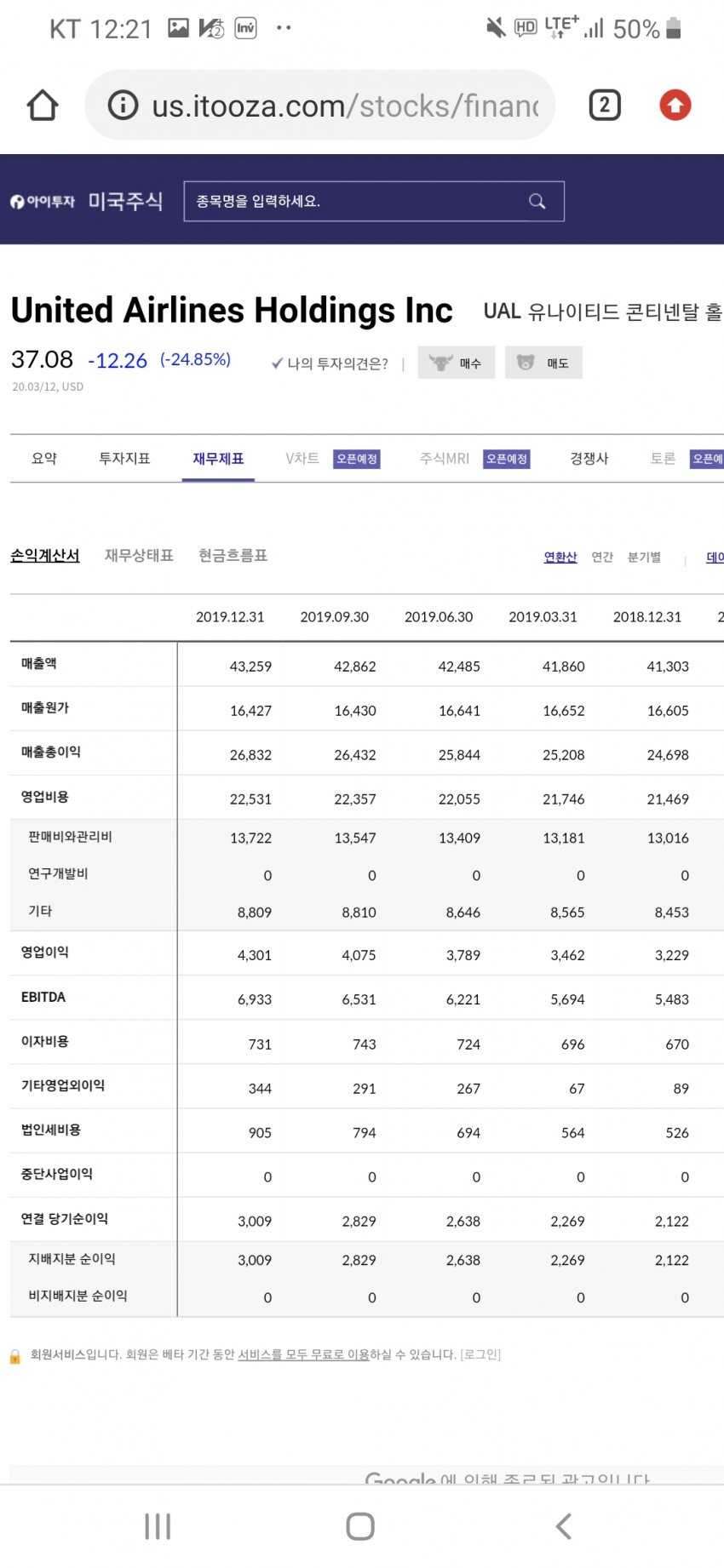This screenshot has width=724, height=1568.
Task: Click the address bar URL
Action: 345,106
